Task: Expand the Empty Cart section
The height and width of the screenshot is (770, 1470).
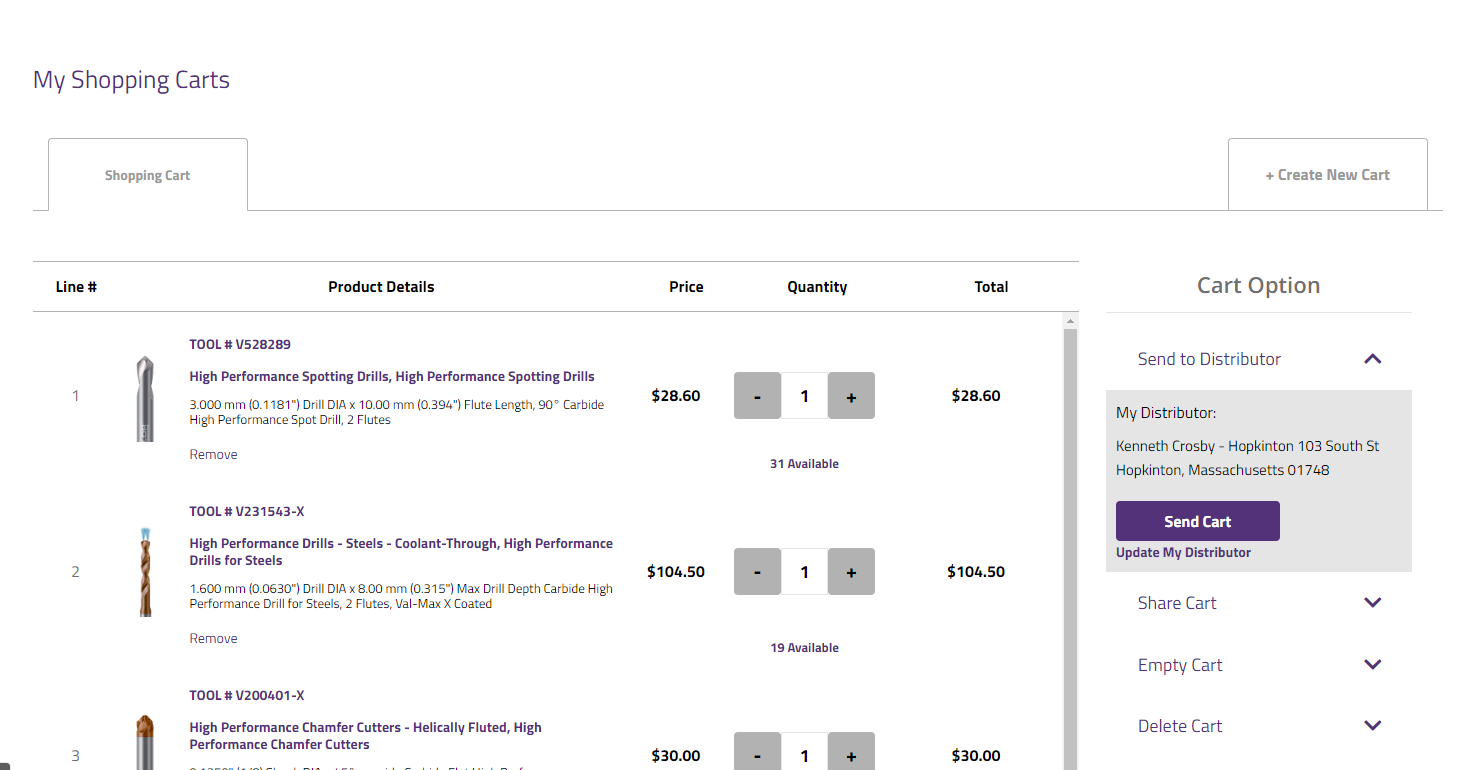Action: coord(1372,664)
